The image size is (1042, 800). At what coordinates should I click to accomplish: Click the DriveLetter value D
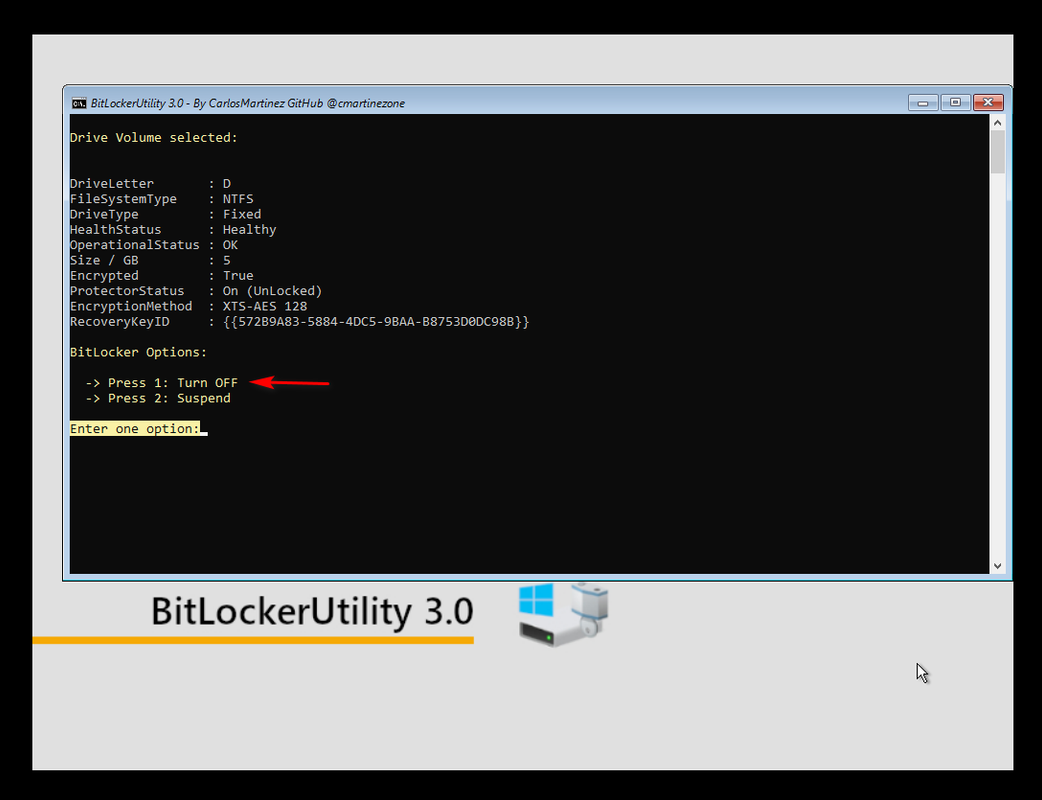pos(227,183)
